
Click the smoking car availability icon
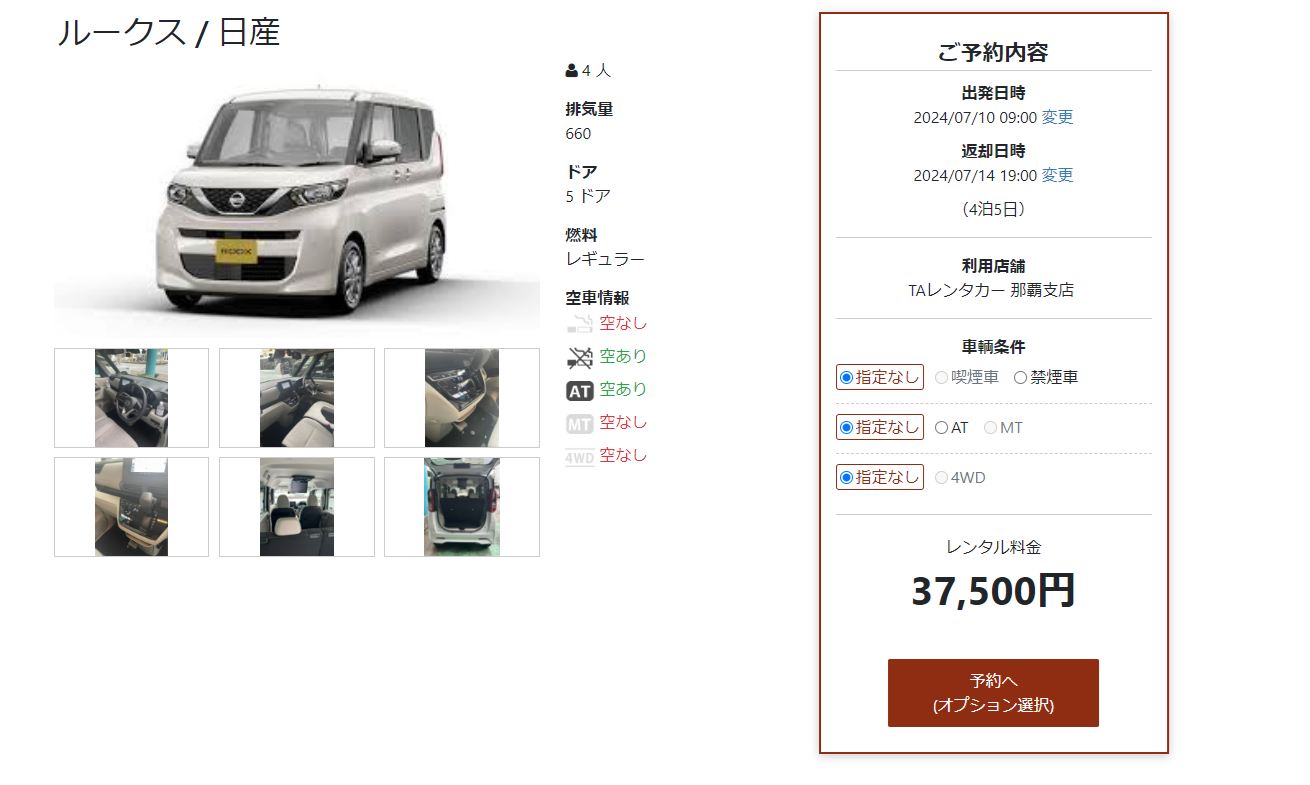580,324
